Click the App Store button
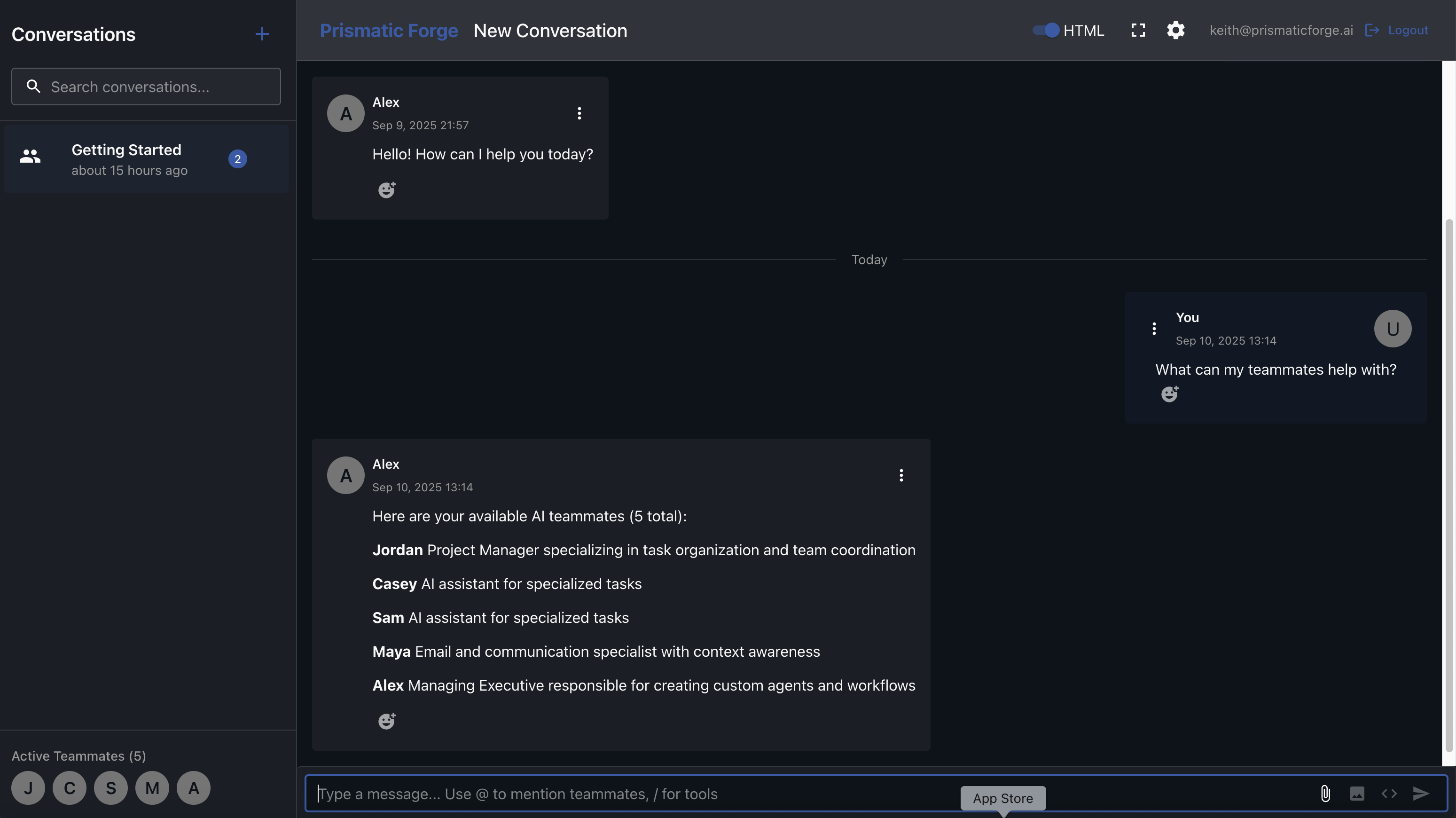Viewport: 1456px width, 818px height. 1002,798
